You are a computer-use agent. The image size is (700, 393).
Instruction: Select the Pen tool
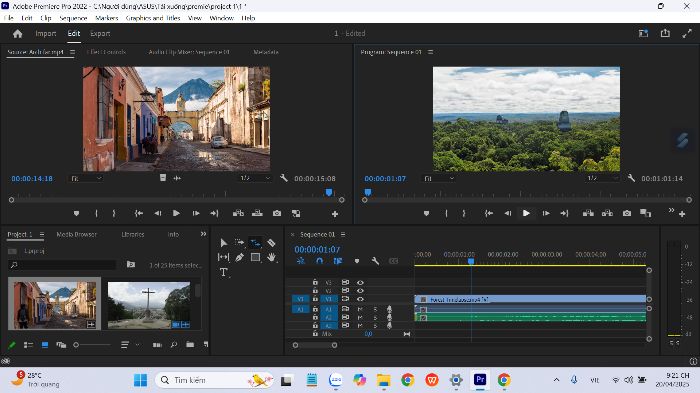[239, 257]
